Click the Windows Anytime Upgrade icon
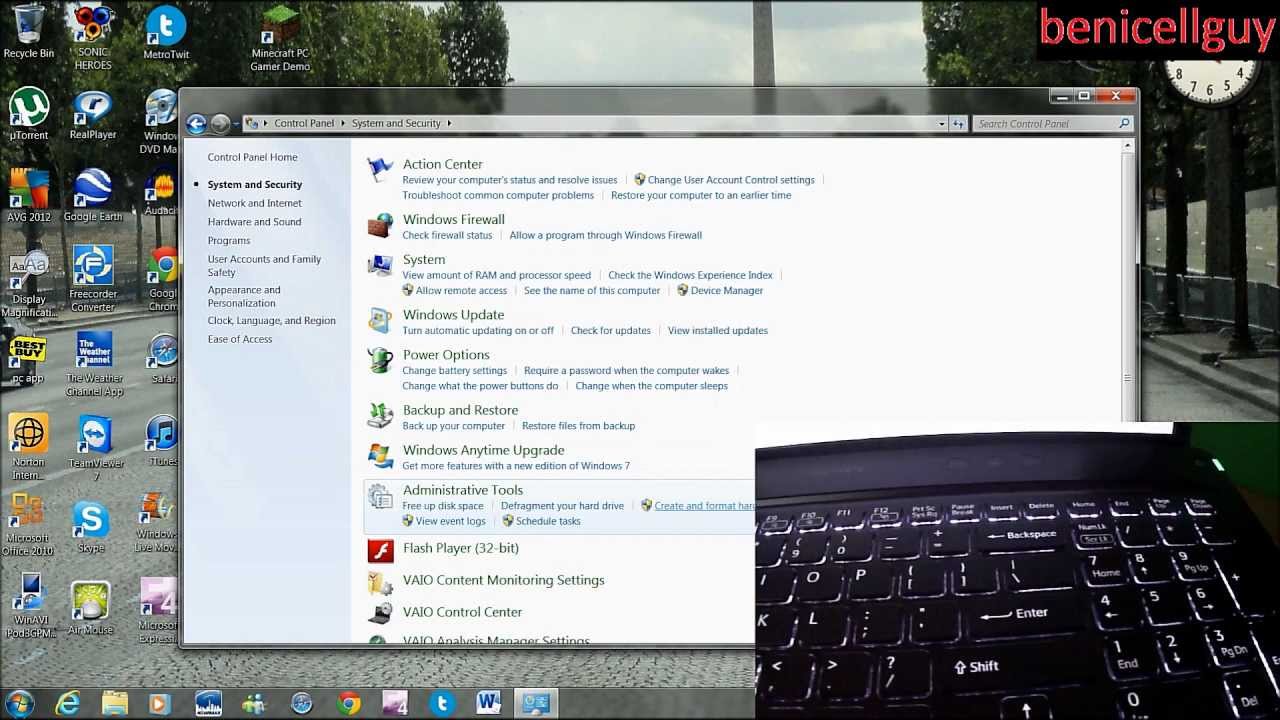Screen dimensions: 1280x720 point(380,456)
